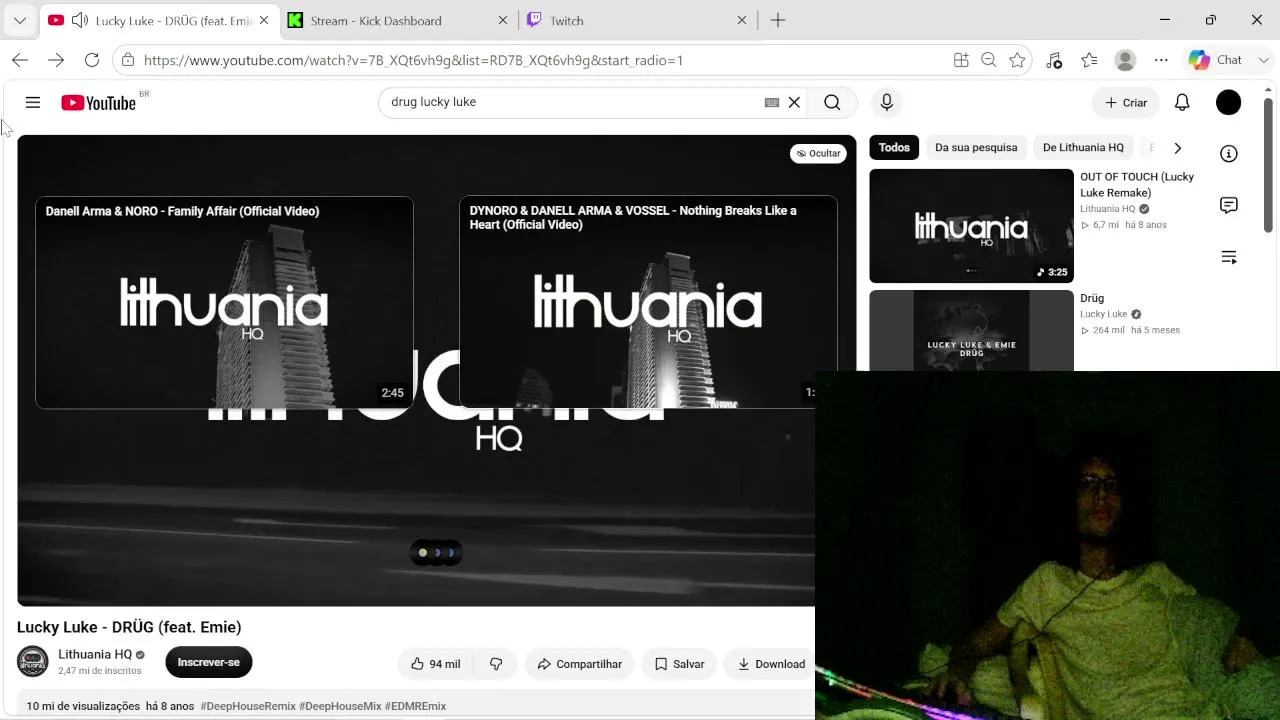Go back in the browser
This screenshot has width=1280, height=720.
click(x=20, y=60)
